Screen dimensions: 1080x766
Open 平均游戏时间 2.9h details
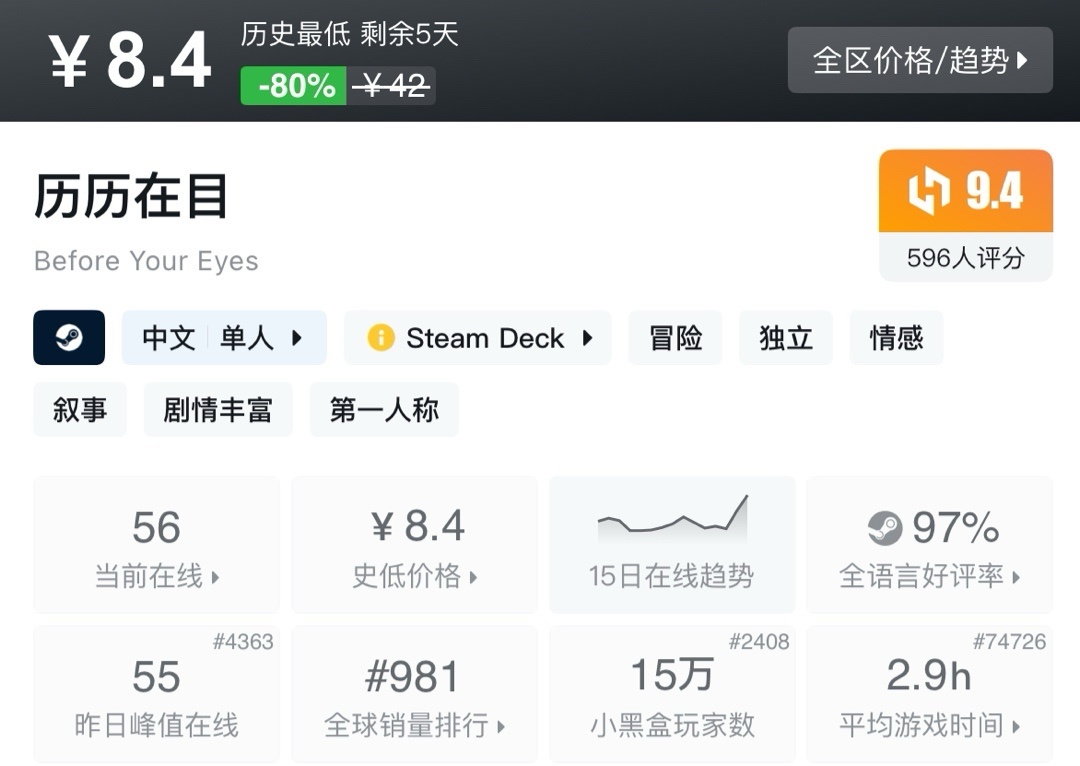point(929,696)
